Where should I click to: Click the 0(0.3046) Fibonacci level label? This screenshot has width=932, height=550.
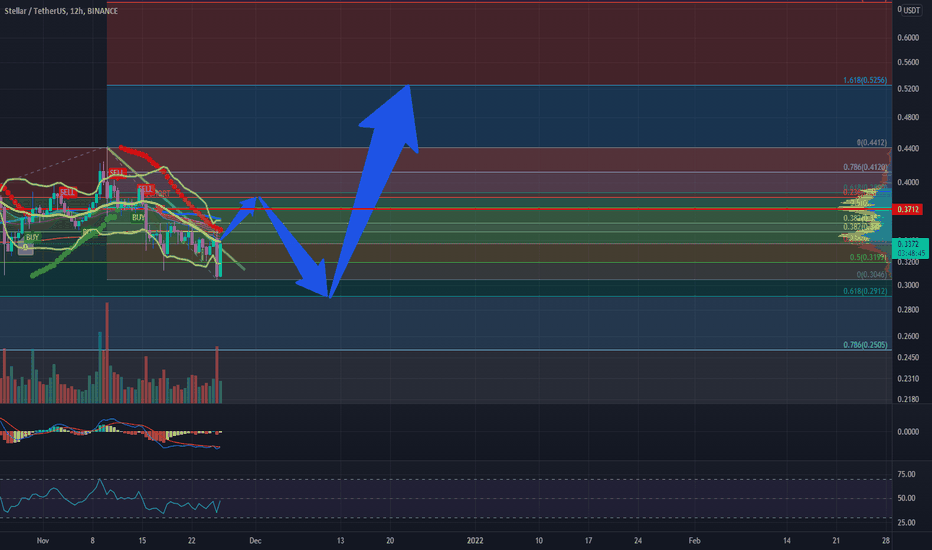(871, 275)
